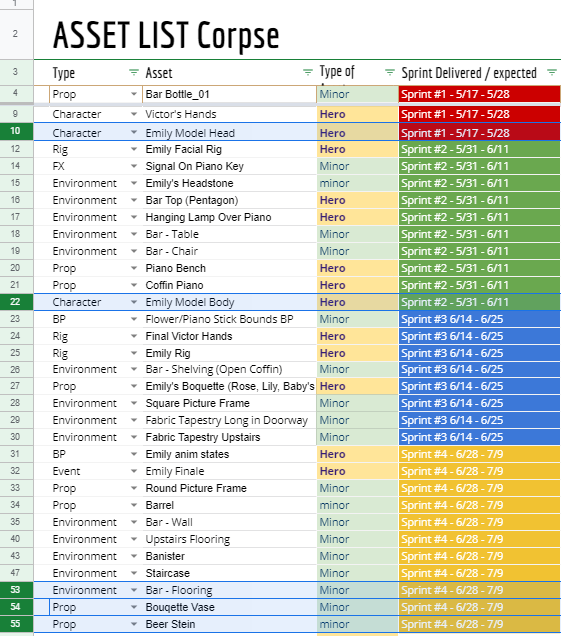The width and height of the screenshot is (561, 636).
Task: Open Type dropdown for Coffin Piano row
Action: [x=134, y=285]
